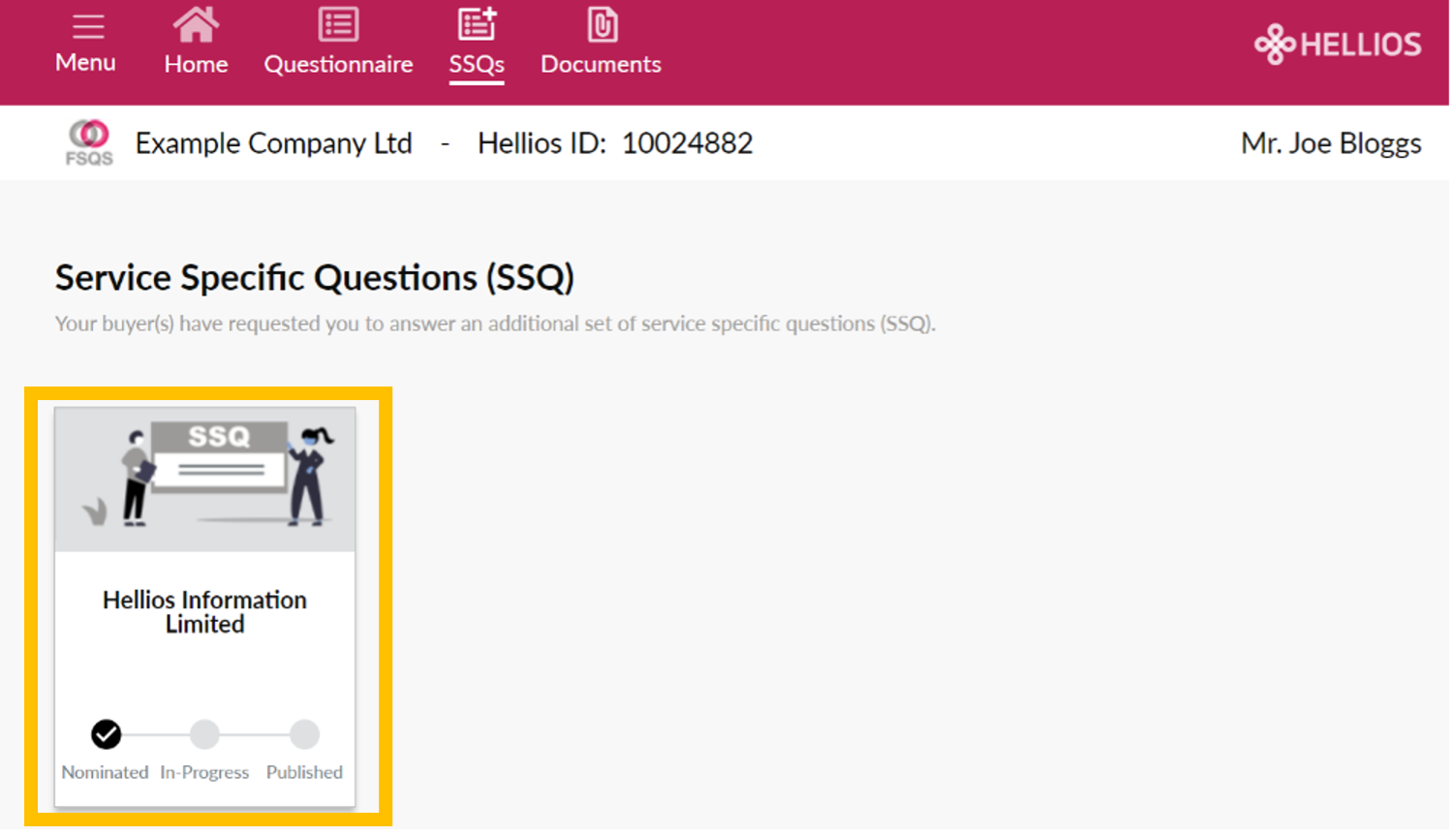Click the Example Company Ltd name
The image size is (1456, 834).
point(273,143)
